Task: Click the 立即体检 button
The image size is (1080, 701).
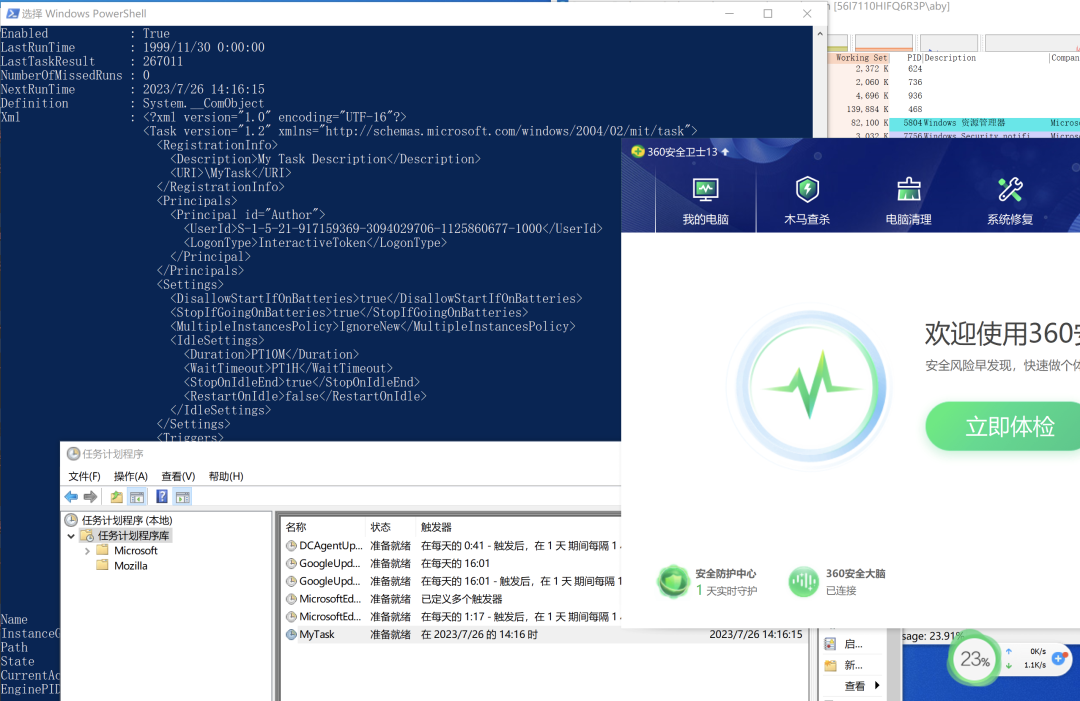Action: [1006, 426]
